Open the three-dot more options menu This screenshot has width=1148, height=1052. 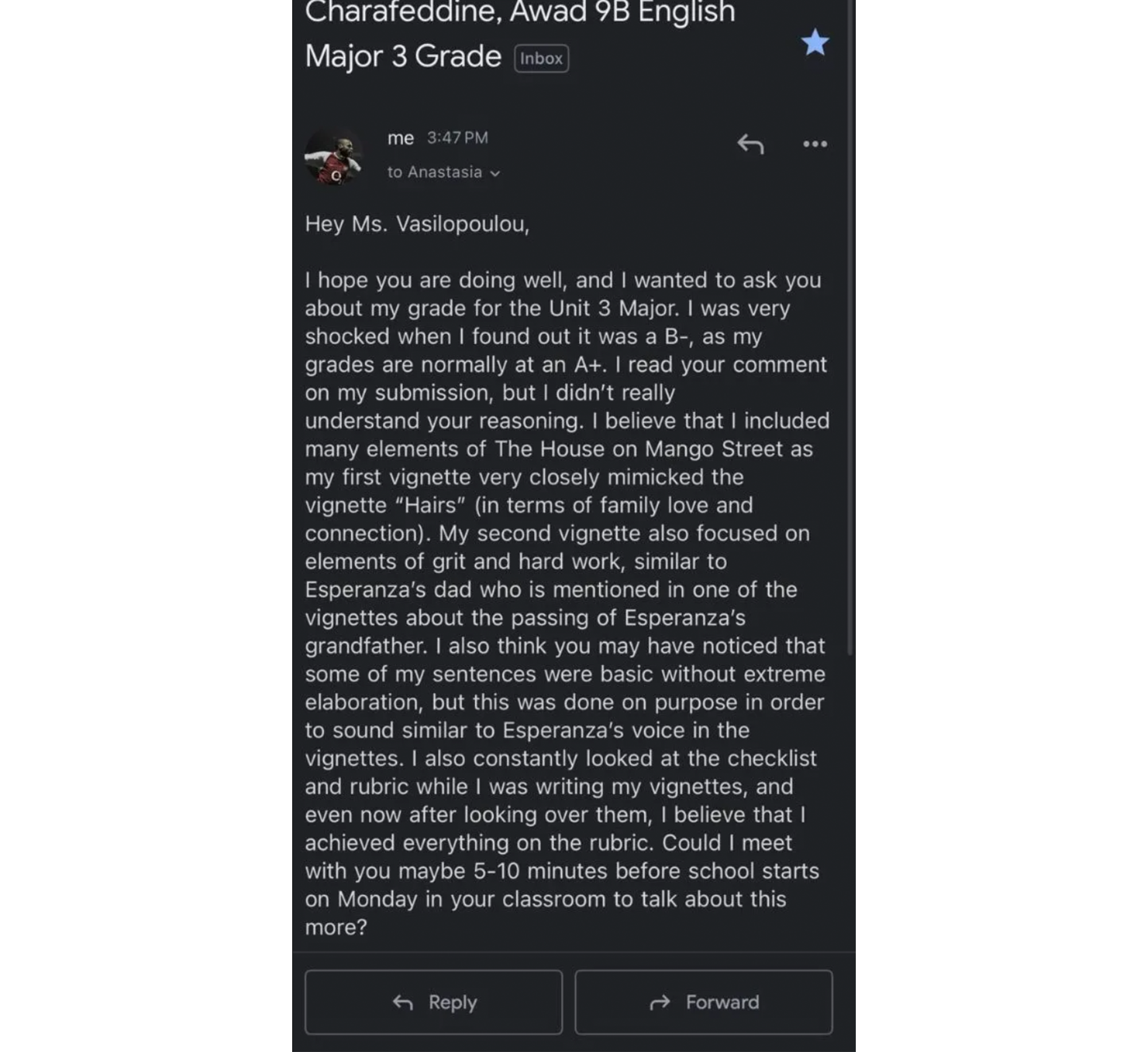tap(815, 144)
